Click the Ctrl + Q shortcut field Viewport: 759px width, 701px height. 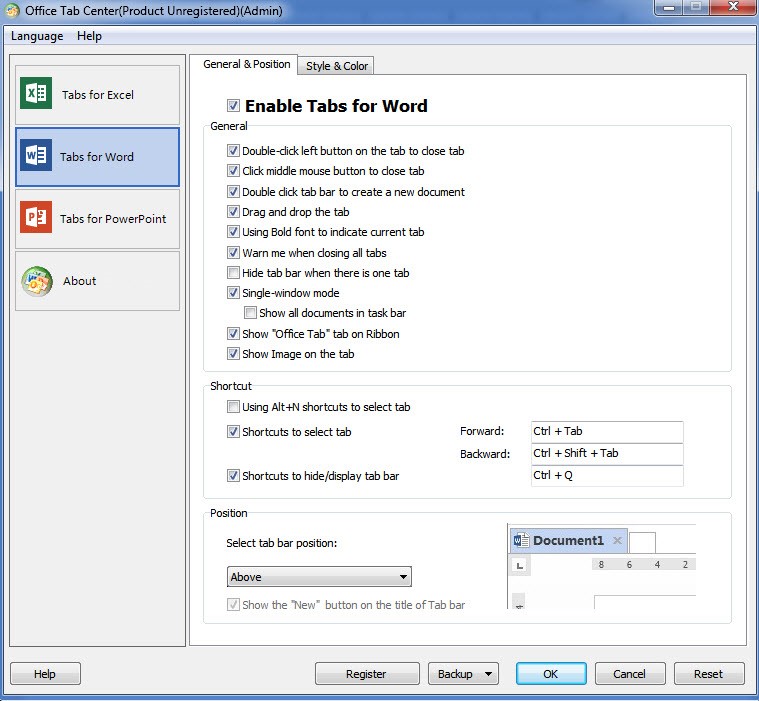pyautogui.click(x=607, y=475)
